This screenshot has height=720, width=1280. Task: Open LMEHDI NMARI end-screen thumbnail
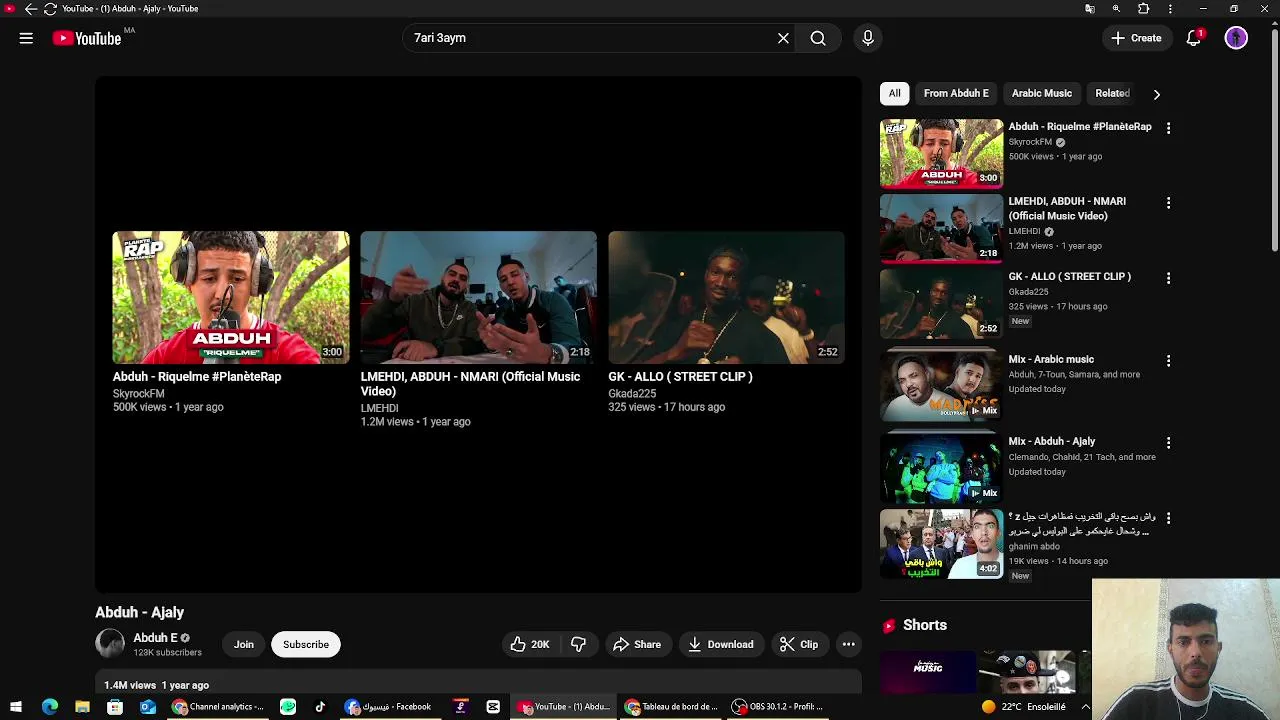pyautogui.click(x=478, y=297)
